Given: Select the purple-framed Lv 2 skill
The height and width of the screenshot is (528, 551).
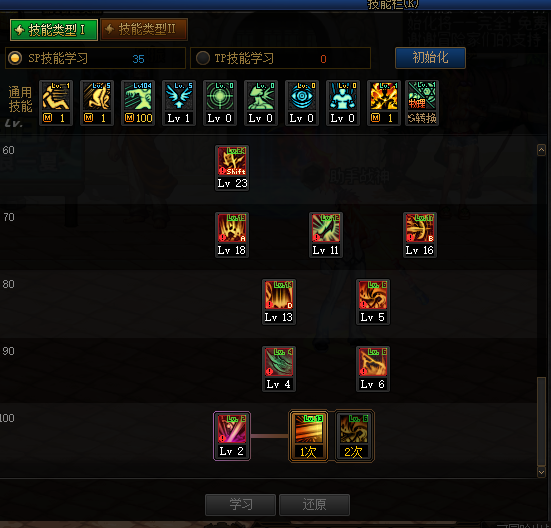Looking at the screenshot, I should pyautogui.click(x=232, y=436).
